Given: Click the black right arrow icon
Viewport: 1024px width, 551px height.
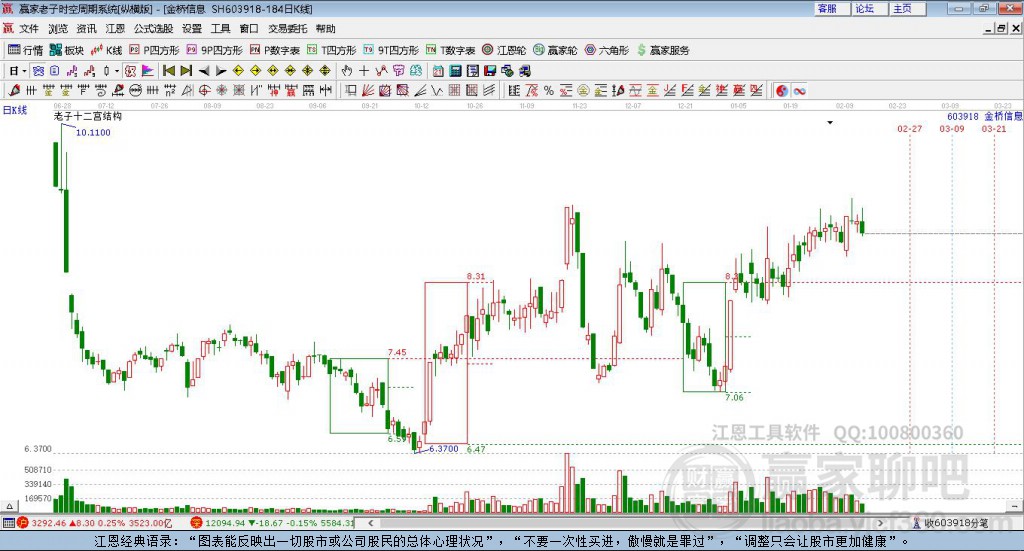Looking at the screenshot, I should pos(221,71).
